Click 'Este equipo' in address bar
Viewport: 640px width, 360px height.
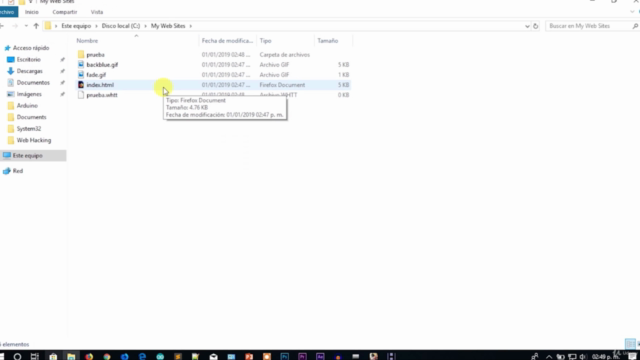(x=76, y=26)
